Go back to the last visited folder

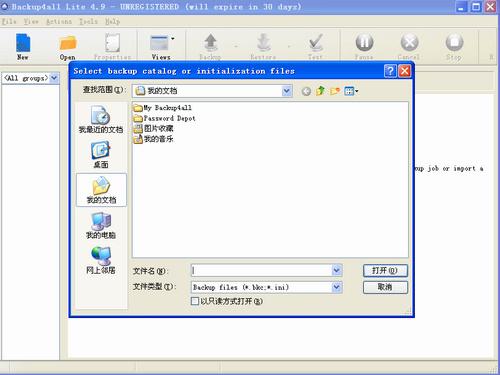click(306, 91)
